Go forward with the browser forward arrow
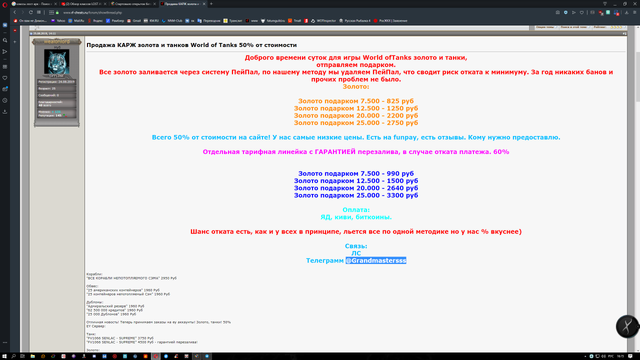 point(22,12)
